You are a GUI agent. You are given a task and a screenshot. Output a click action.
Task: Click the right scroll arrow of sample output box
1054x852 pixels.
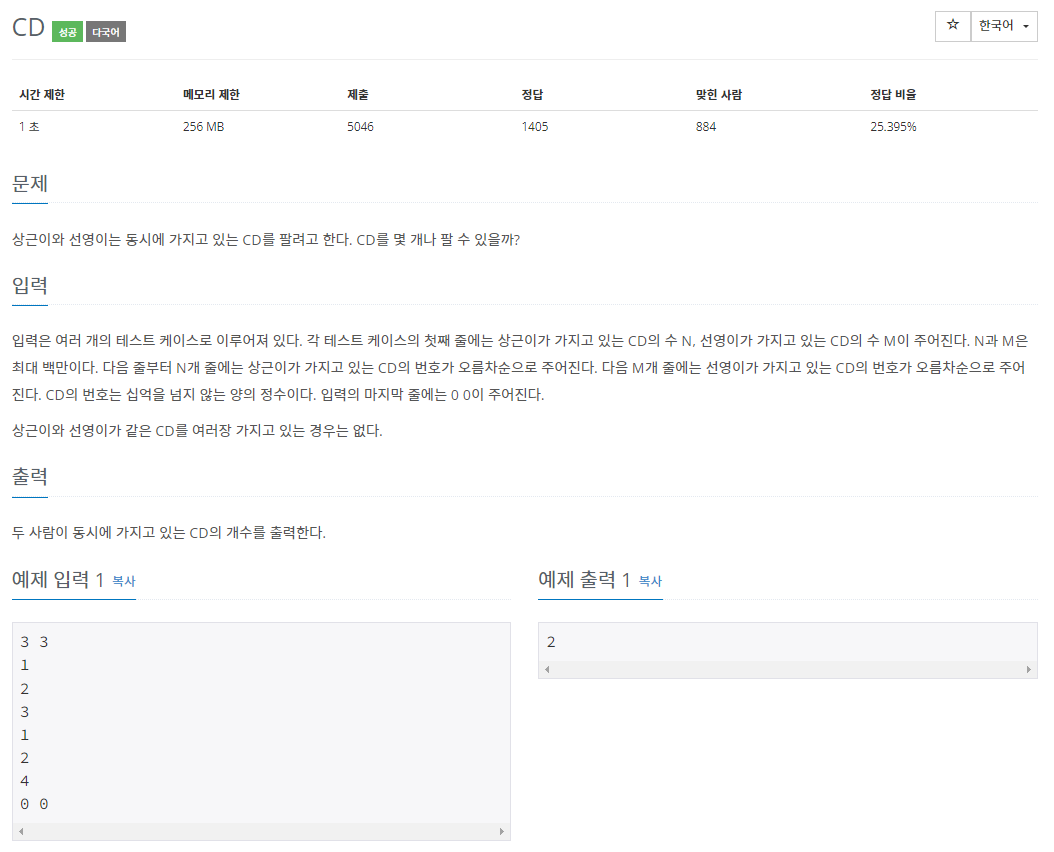(1030, 669)
